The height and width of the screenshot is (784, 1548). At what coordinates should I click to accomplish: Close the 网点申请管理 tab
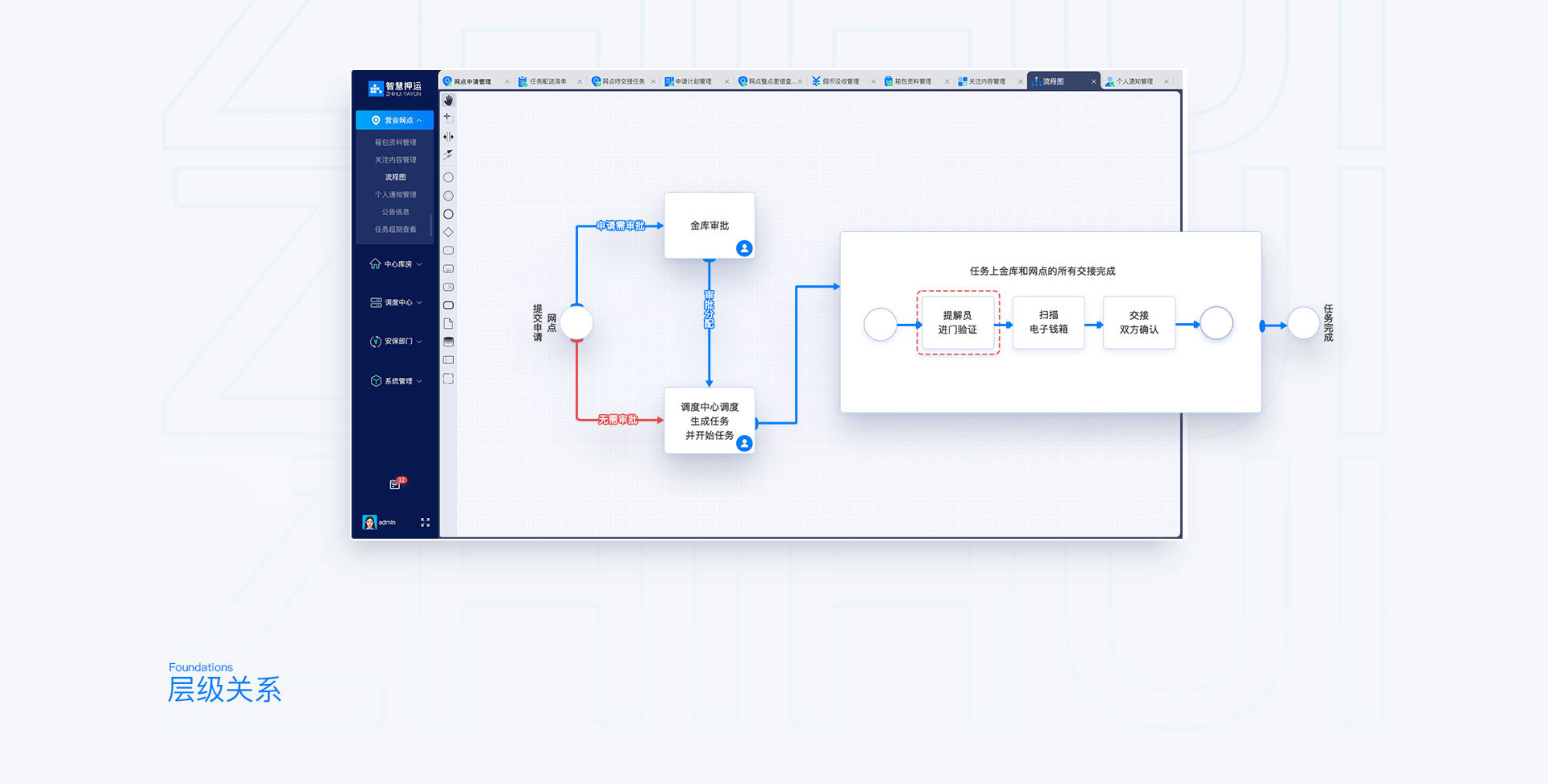pyautogui.click(x=507, y=81)
